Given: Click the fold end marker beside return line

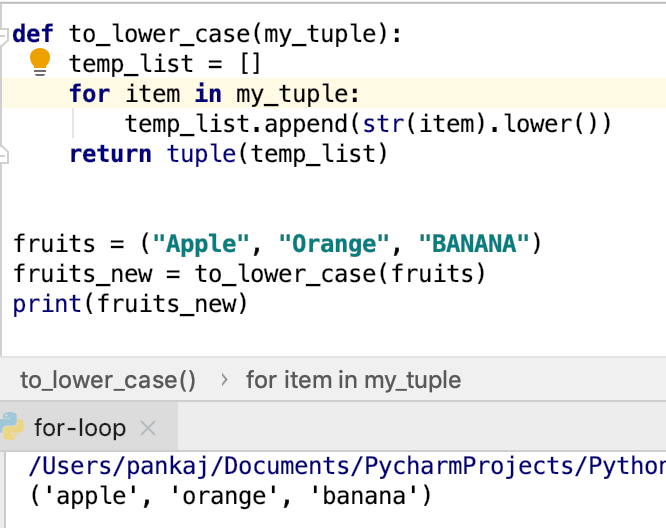Looking at the screenshot, I should pos(3,154).
